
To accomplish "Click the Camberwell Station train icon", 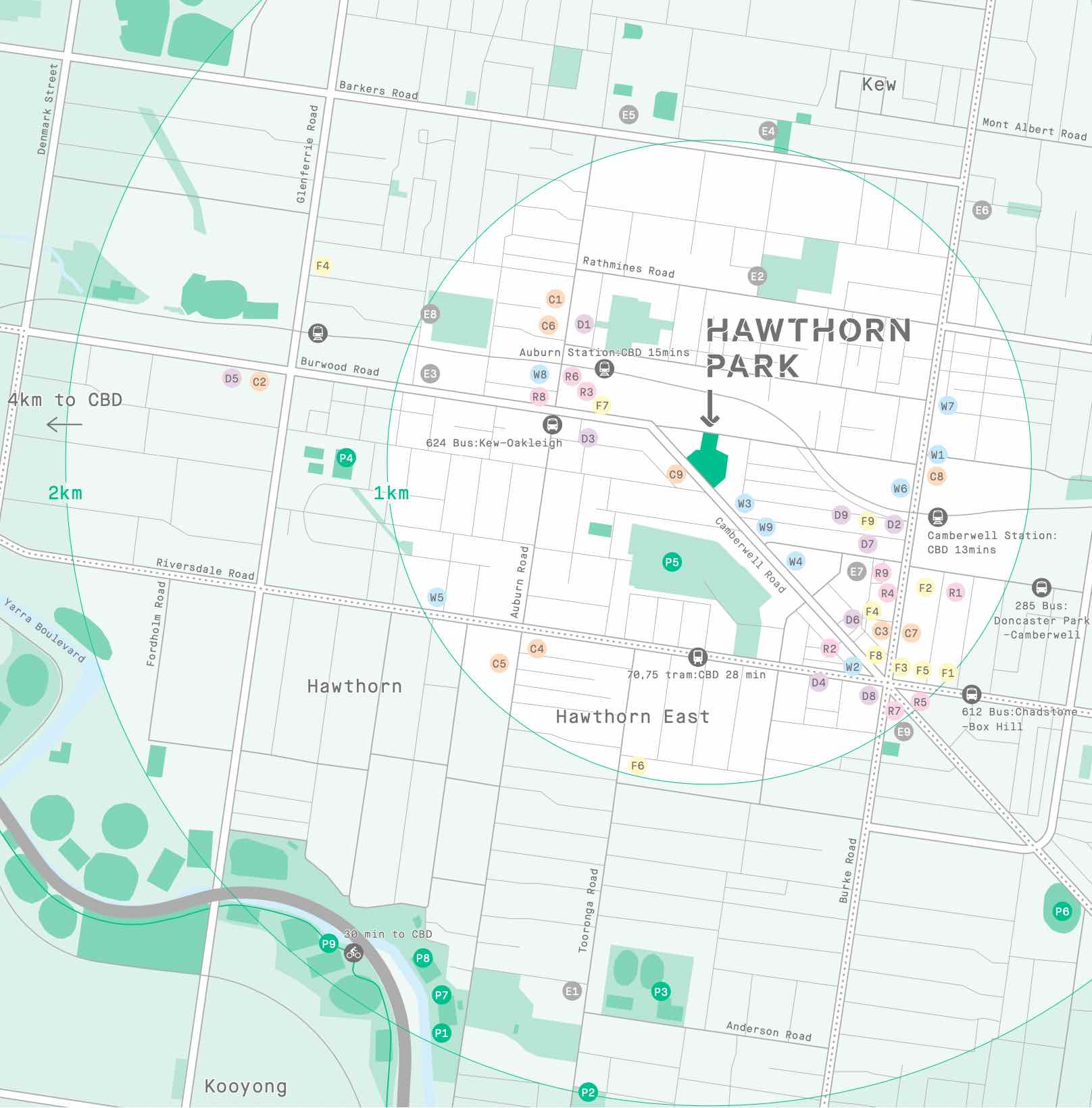I will pyautogui.click(x=937, y=517).
